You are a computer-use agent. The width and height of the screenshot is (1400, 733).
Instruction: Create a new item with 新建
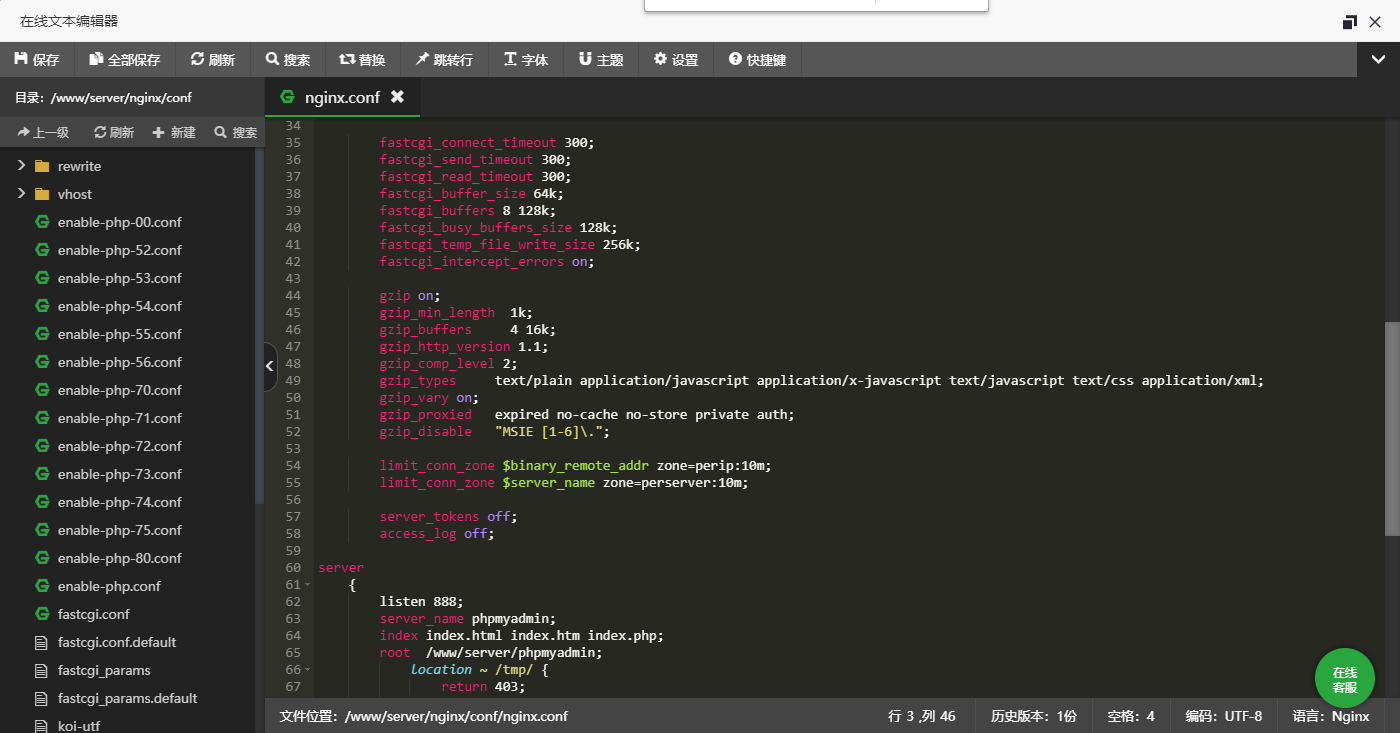(174, 132)
